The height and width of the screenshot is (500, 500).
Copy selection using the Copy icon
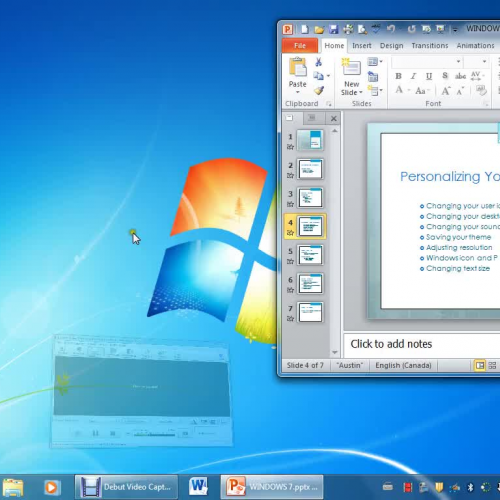318,76
